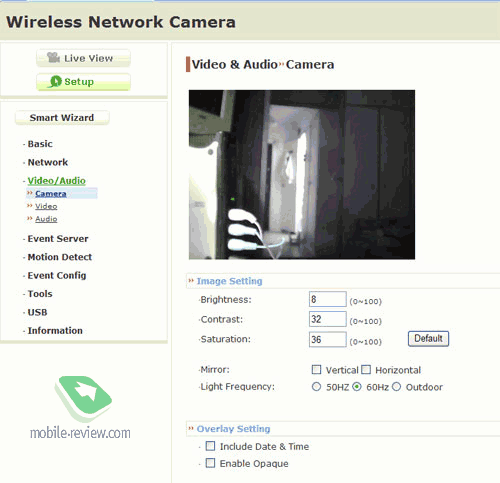Open the Video submenu page

point(46,206)
